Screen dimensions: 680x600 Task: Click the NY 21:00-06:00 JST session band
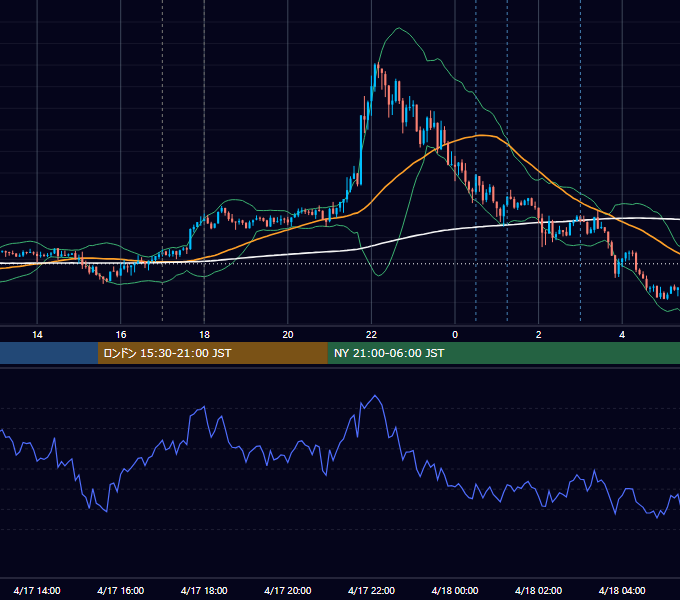tap(503, 353)
